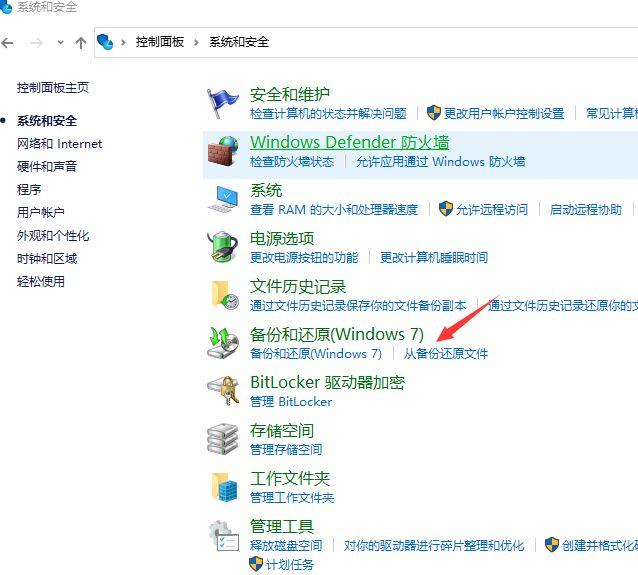Screen dimensions: 638x575
Task: Click the Windows Defender Firewall brick wall icon
Action: coord(223,151)
